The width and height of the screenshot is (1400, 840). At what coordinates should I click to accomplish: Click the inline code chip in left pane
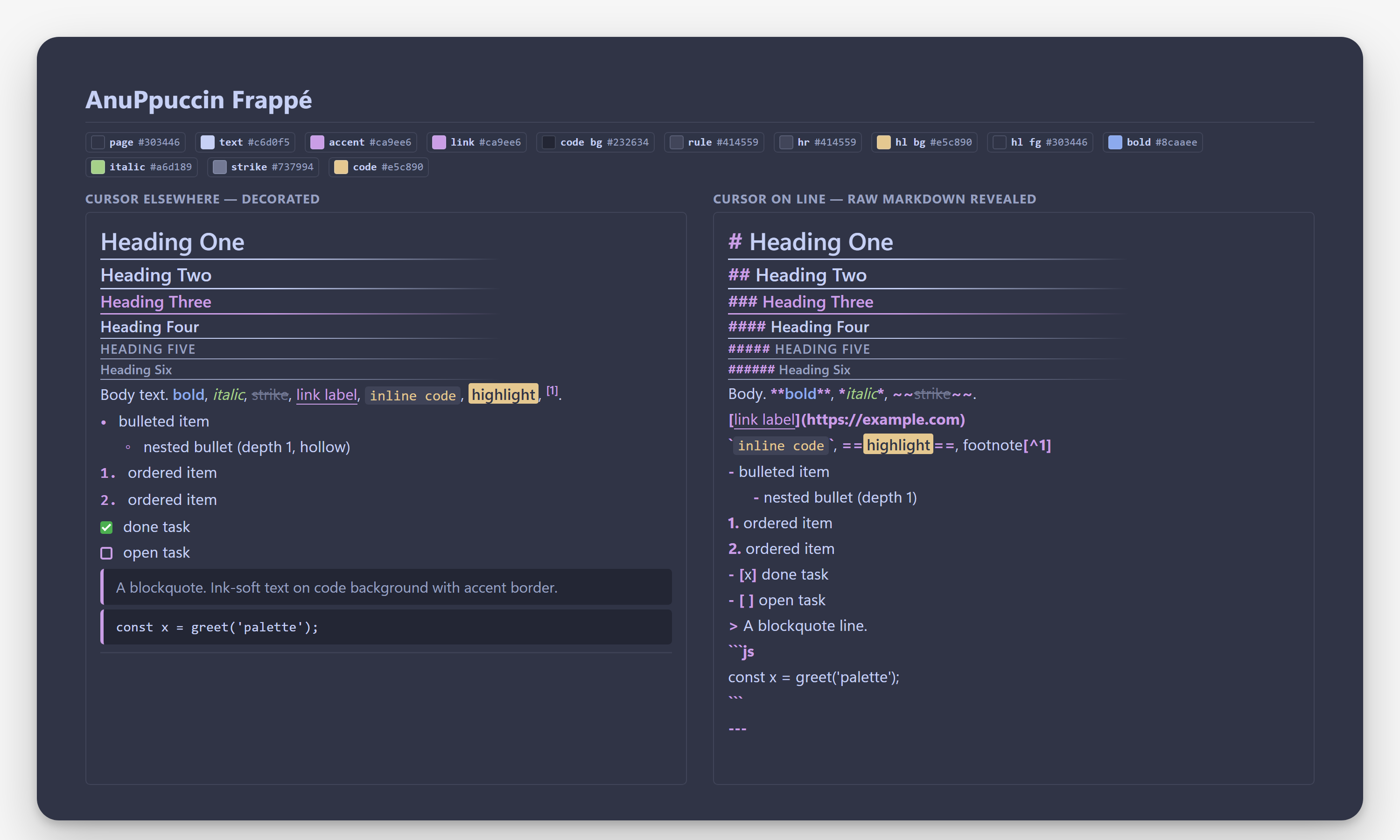pyautogui.click(x=413, y=395)
